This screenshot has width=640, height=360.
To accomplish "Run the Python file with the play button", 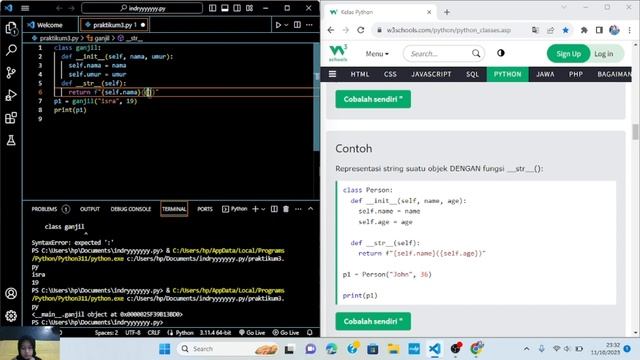I will pyautogui.click(x=278, y=25).
